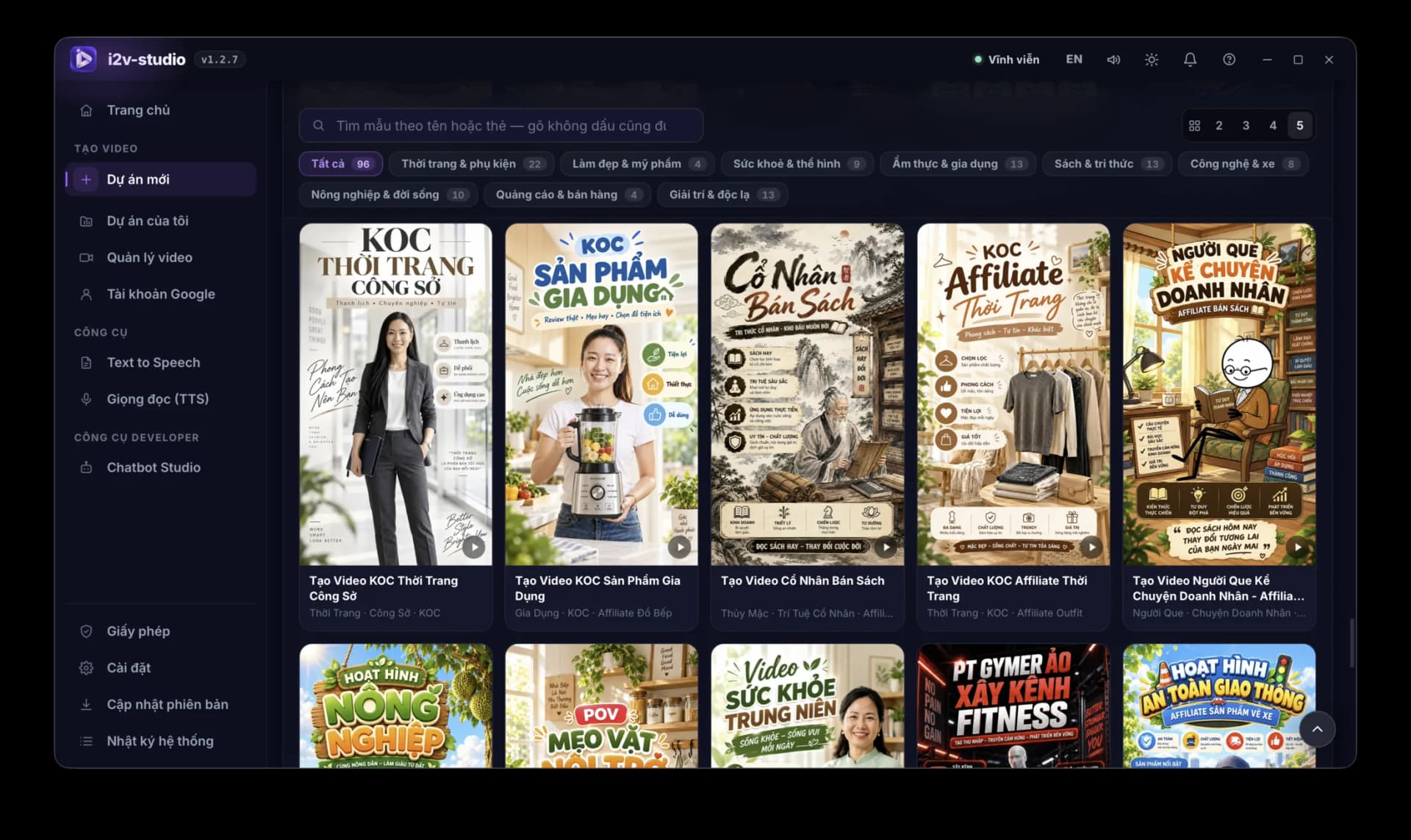This screenshot has height=840, width=1411.
Task: Play the Người Quê Kể Chuyện preview
Action: 1298,547
